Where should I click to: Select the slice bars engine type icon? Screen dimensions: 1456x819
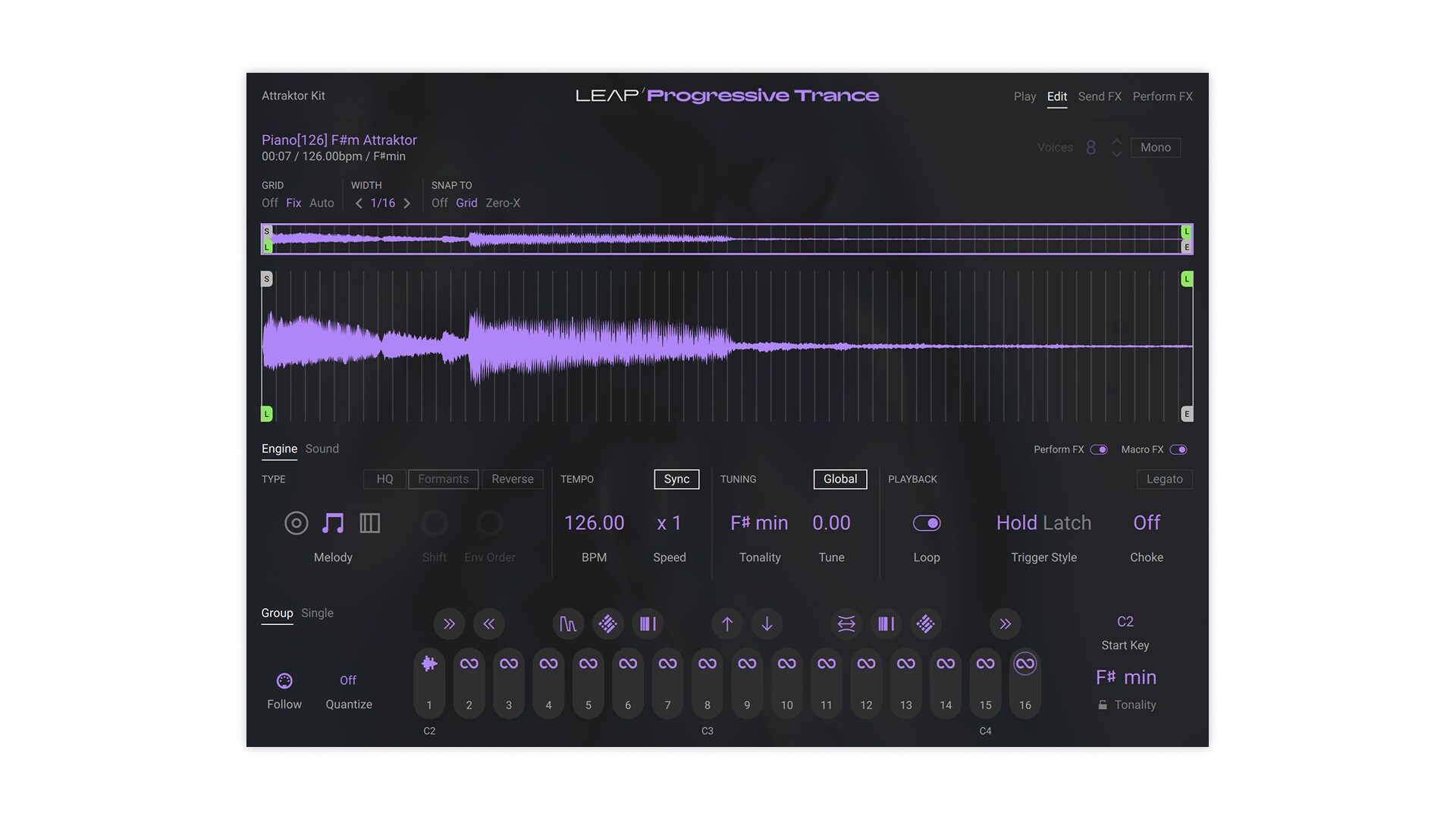coord(369,523)
